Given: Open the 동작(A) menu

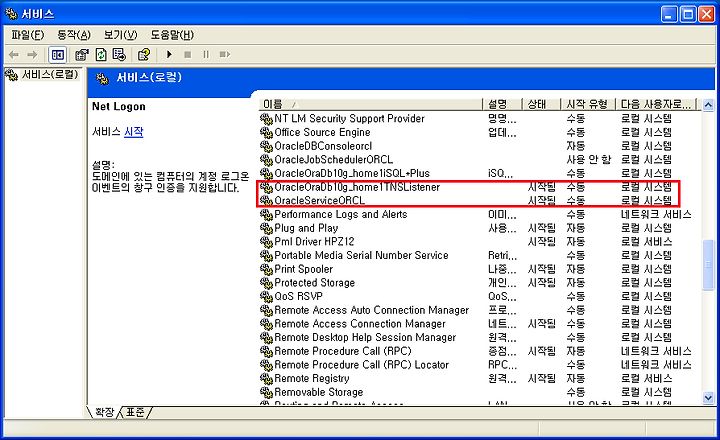Looking at the screenshot, I should click(x=74, y=35).
